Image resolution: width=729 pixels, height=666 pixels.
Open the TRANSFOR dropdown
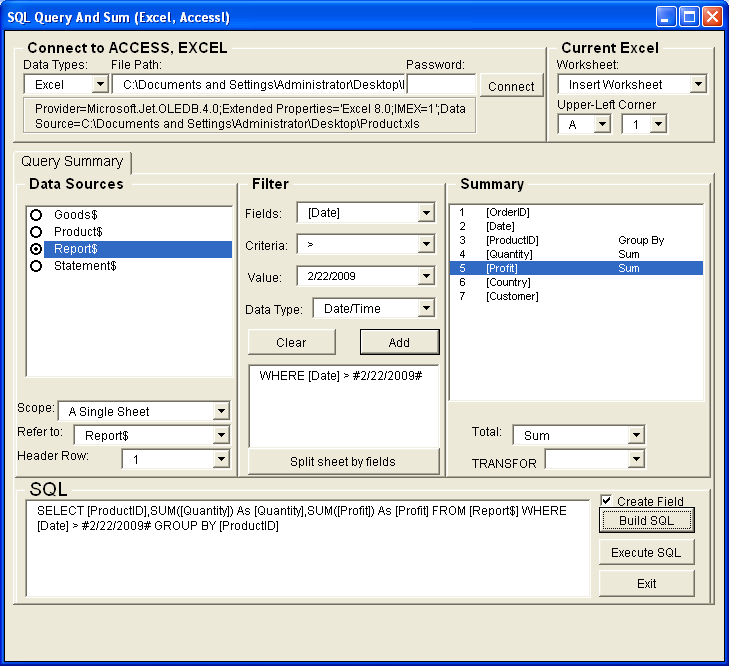(635, 459)
